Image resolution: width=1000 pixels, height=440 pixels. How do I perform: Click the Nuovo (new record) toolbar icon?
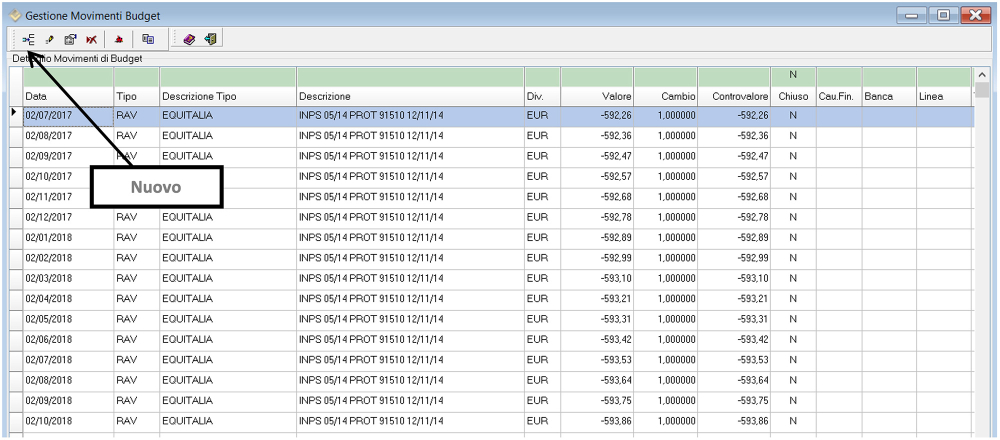[29, 39]
